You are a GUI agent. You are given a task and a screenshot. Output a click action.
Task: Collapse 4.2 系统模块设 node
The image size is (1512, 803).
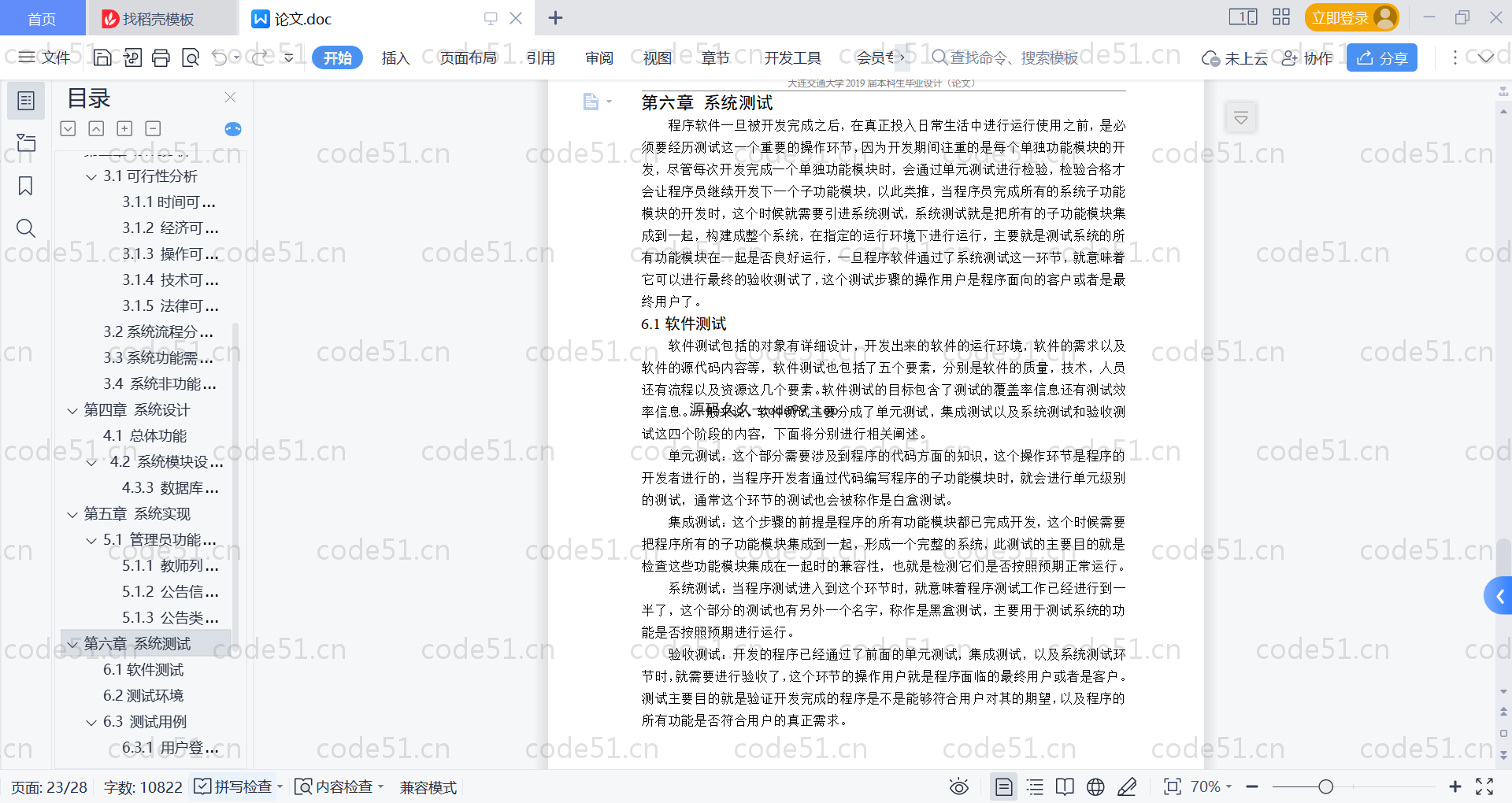pyautogui.click(x=91, y=463)
